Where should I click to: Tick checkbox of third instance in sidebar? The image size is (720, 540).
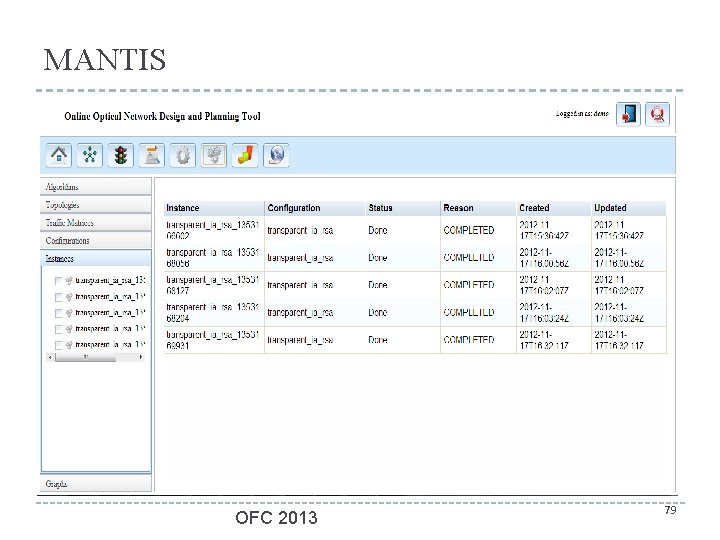58,313
